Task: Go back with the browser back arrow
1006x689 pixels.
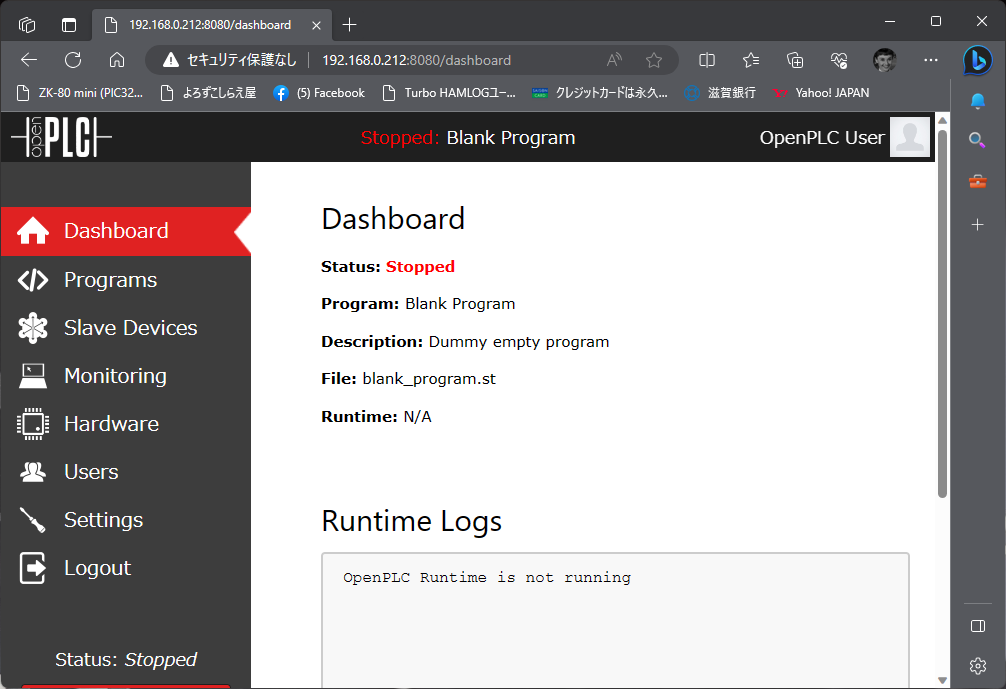Action: 29,60
